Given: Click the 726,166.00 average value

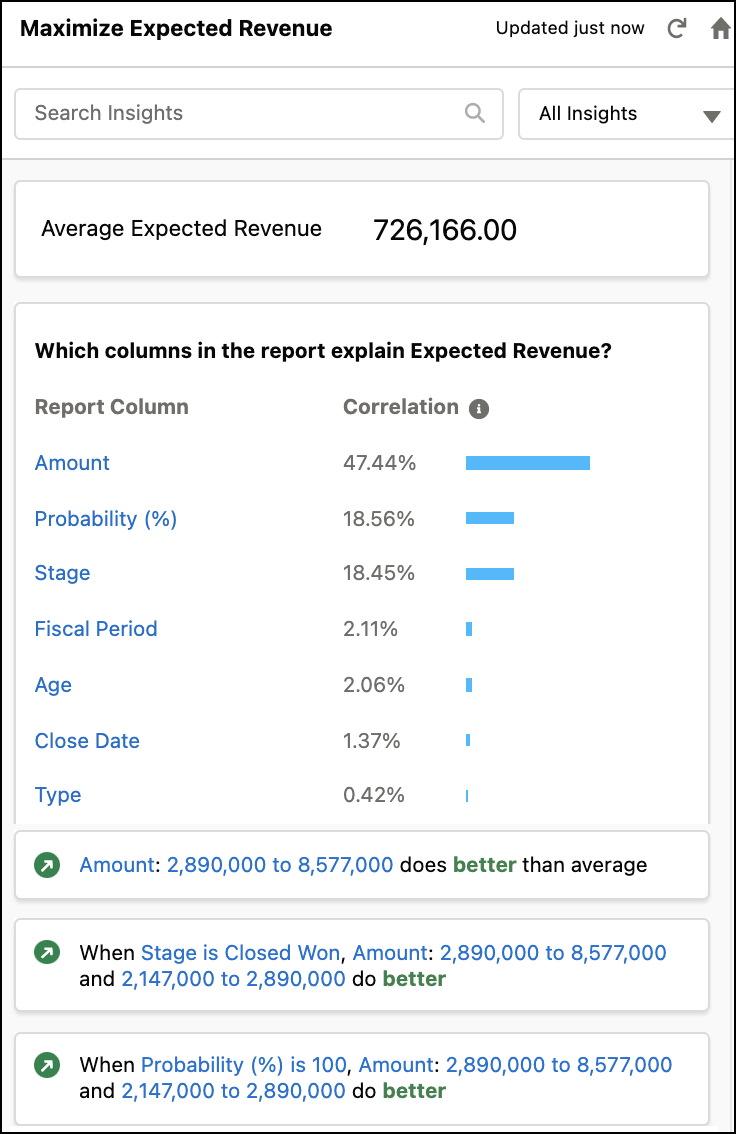Looking at the screenshot, I should coord(445,231).
